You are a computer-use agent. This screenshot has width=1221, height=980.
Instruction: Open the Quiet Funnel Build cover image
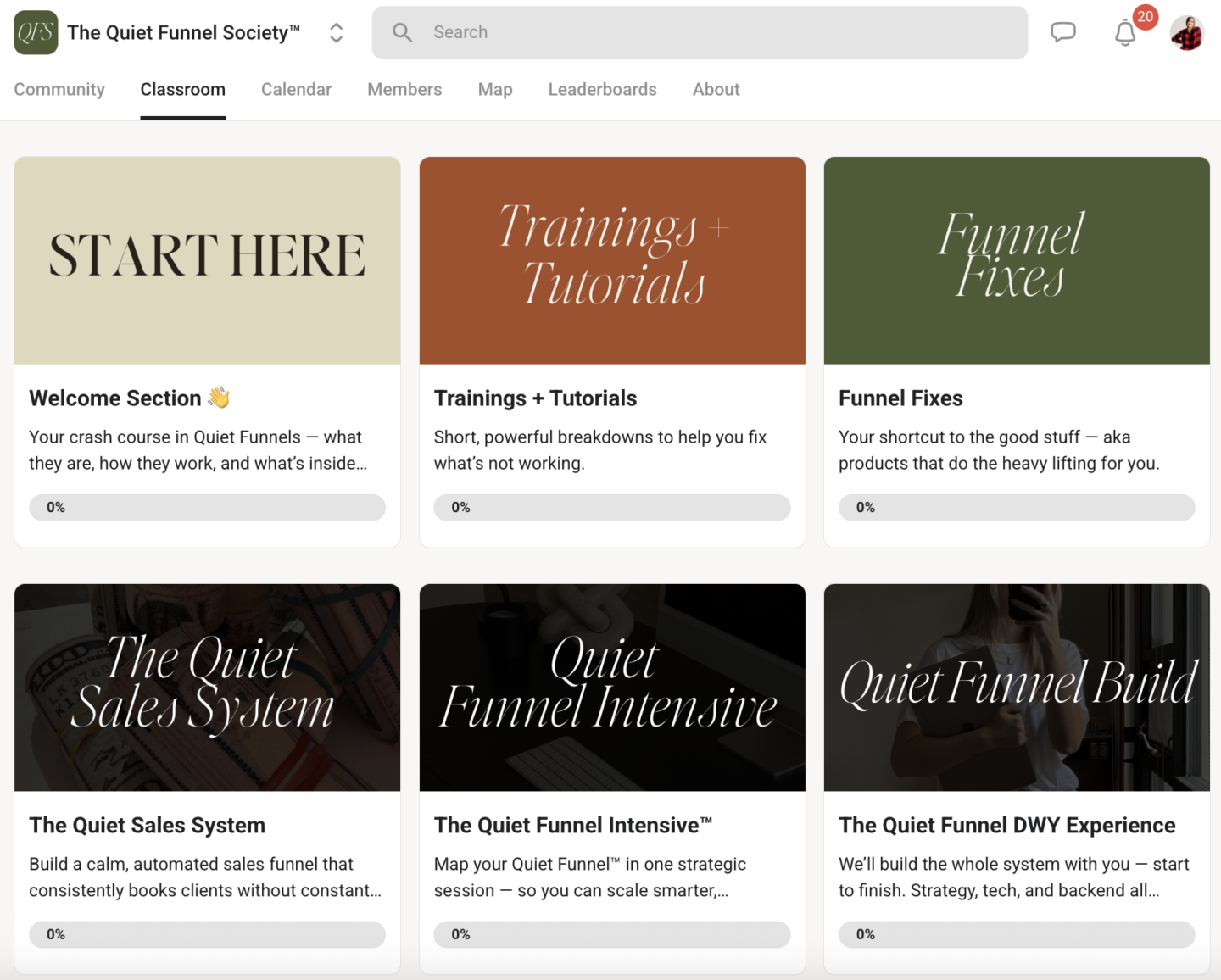1017,688
